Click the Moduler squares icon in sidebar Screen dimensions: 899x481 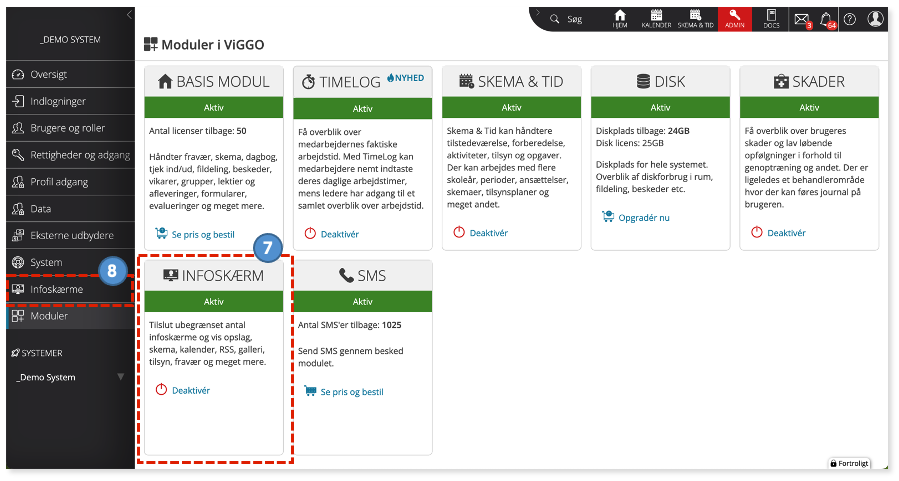(x=18, y=316)
